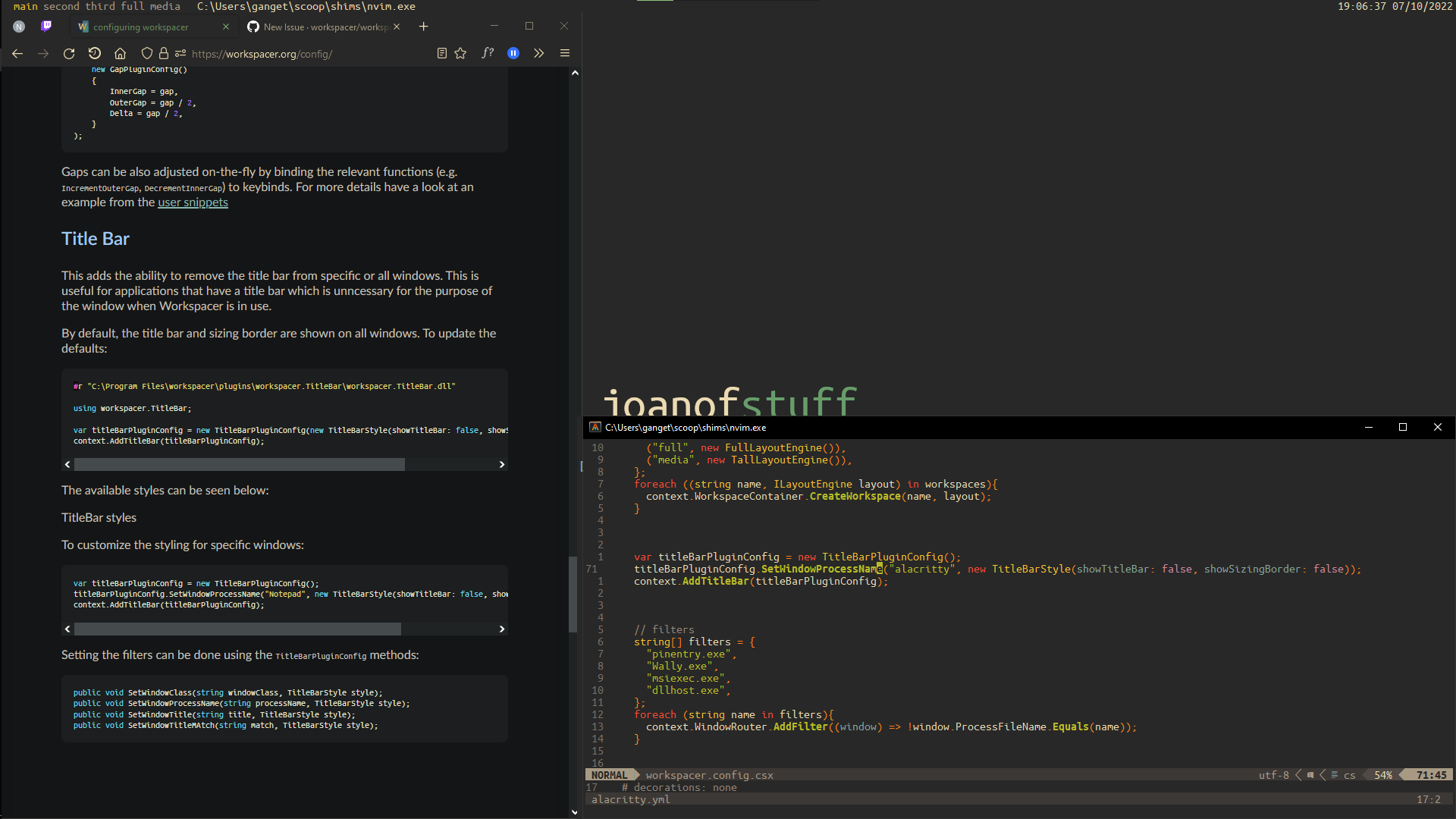Open the Firefox home page icon
Image resolution: width=1456 pixels, height=819 pixels.
point(120,53)
